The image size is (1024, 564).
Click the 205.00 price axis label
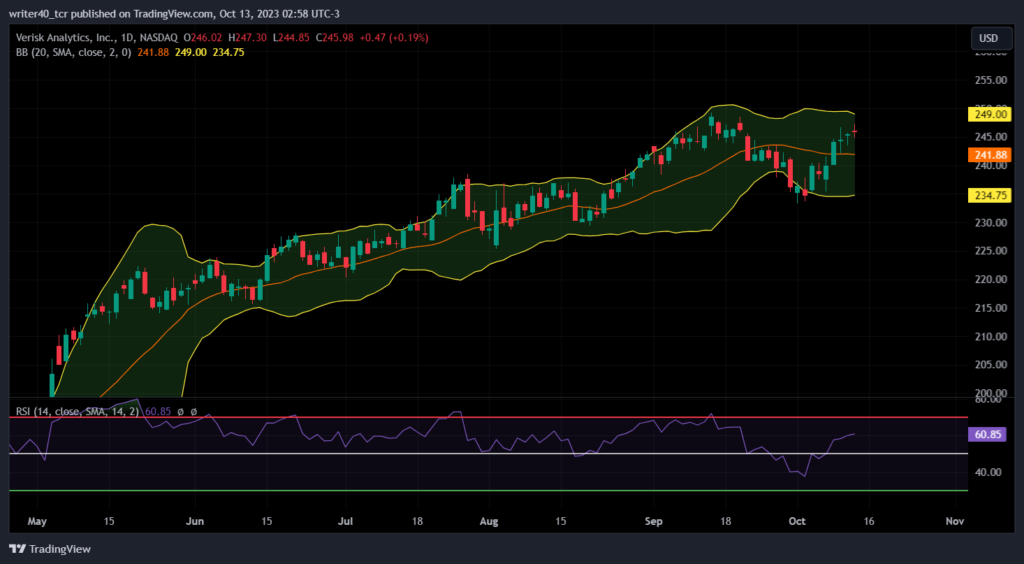991,365
